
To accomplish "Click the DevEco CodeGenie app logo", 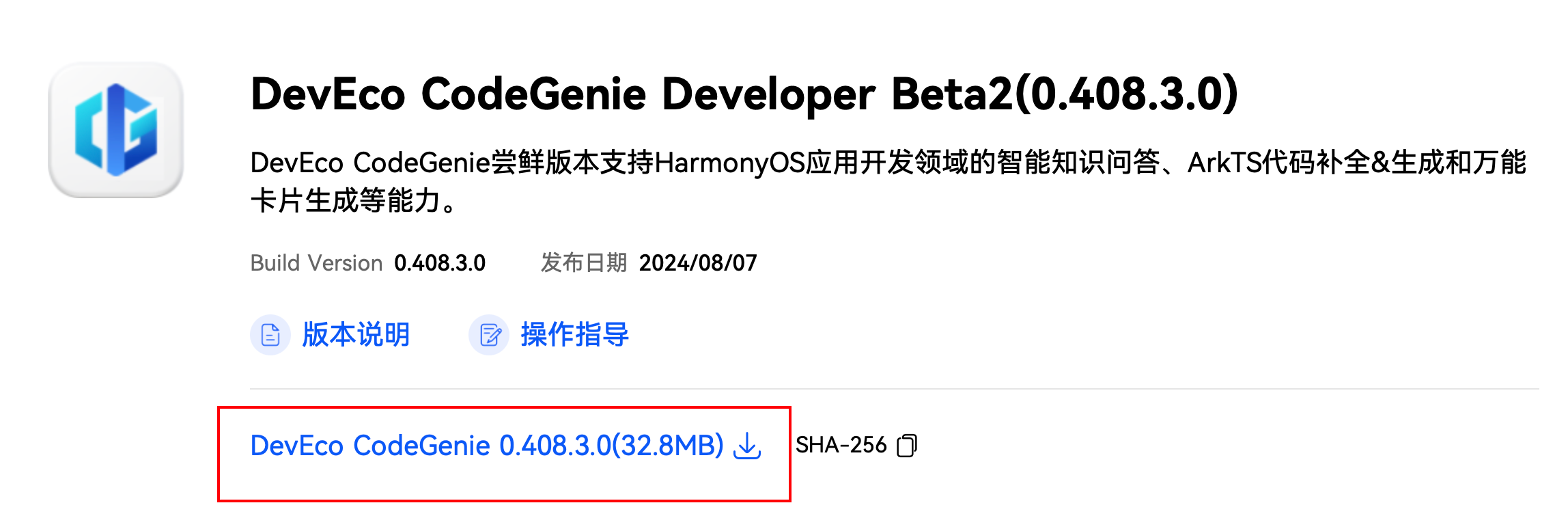I will 116,130.
